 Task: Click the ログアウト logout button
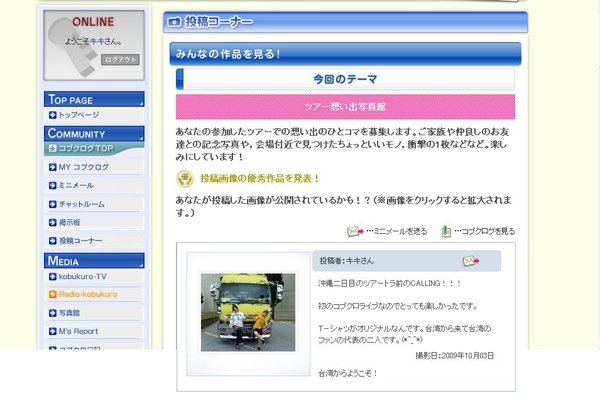point(120,60)
